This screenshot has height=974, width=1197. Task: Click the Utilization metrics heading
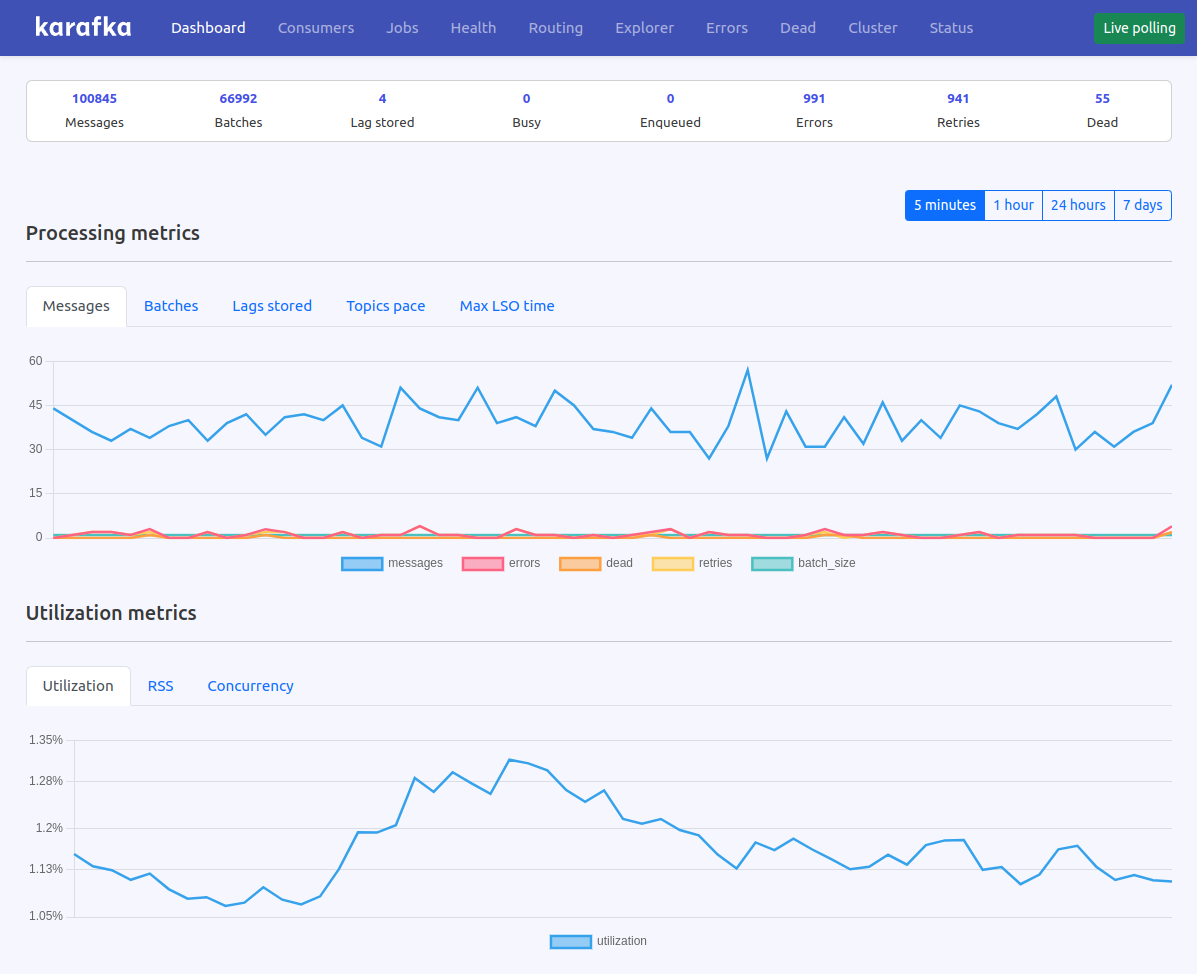tap(111, 614)
